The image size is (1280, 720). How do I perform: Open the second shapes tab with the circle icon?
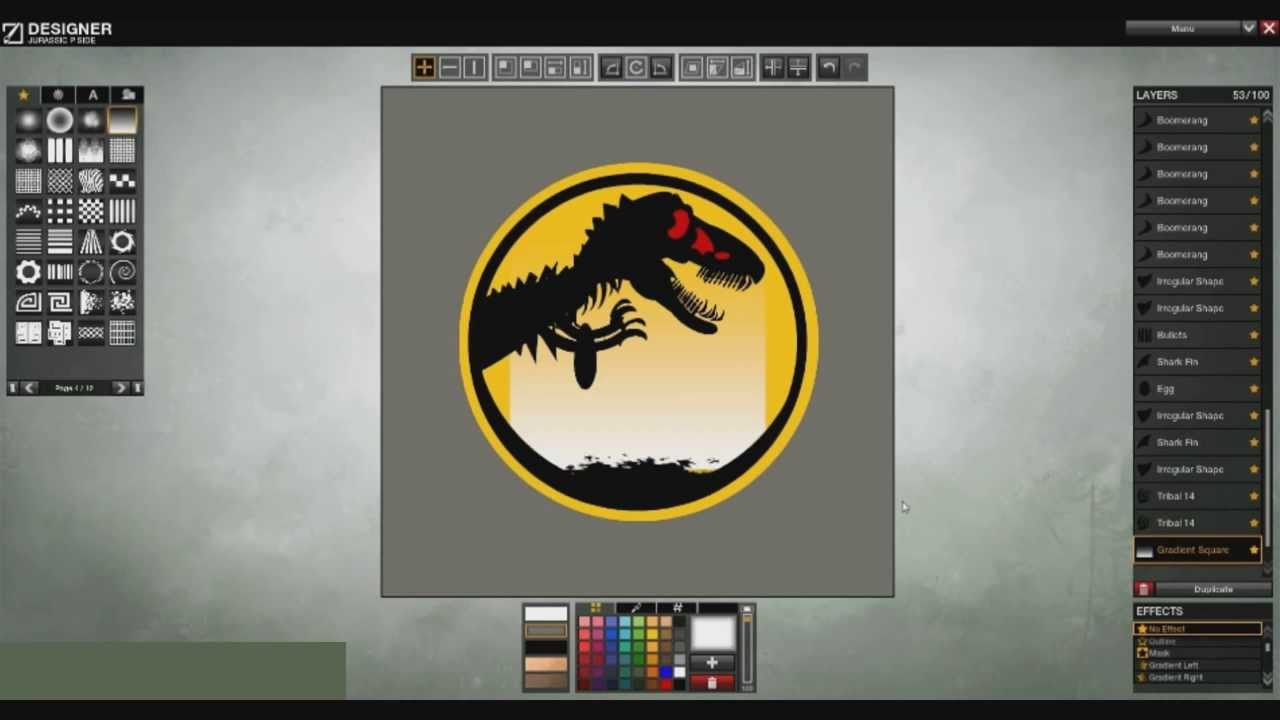click(x=58, y=95)
